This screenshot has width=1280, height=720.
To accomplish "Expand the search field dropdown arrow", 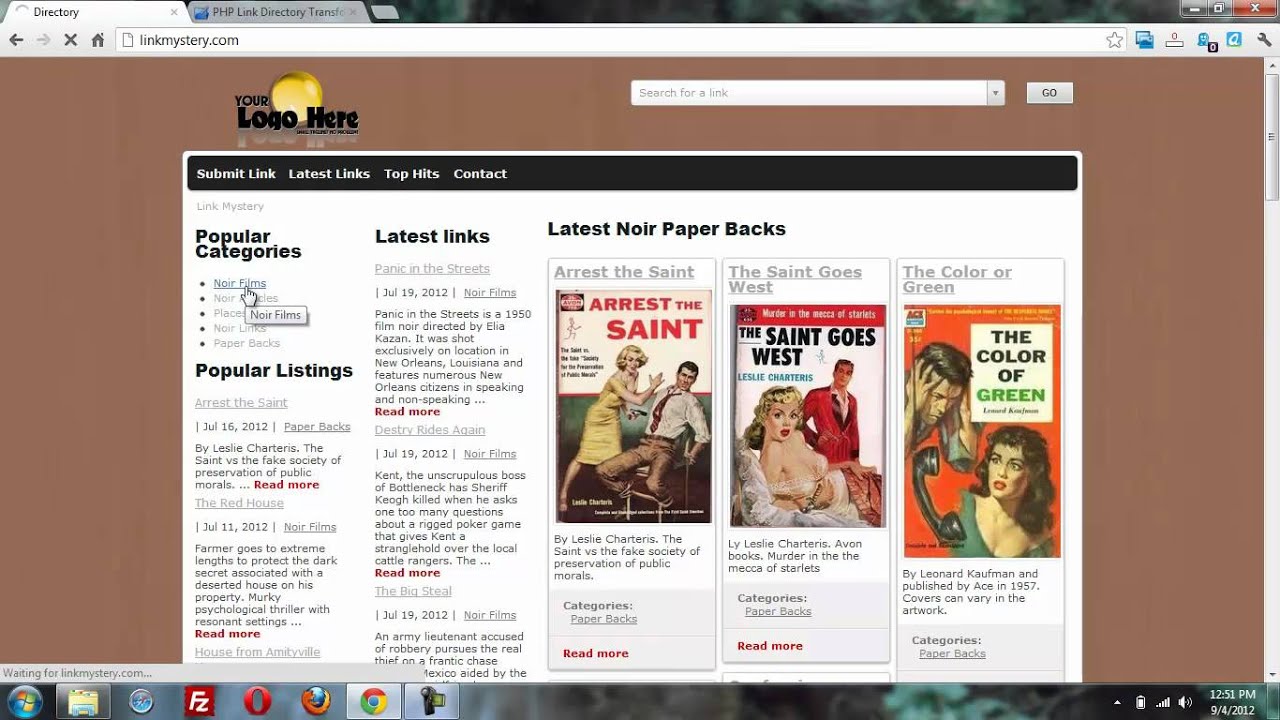I will click(995, 93).
